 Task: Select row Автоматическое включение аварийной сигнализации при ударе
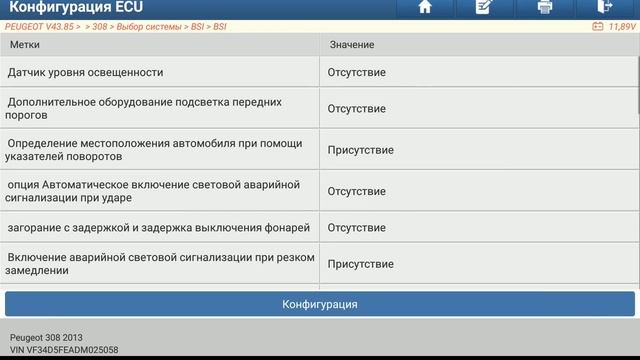(x=160, y=191)
